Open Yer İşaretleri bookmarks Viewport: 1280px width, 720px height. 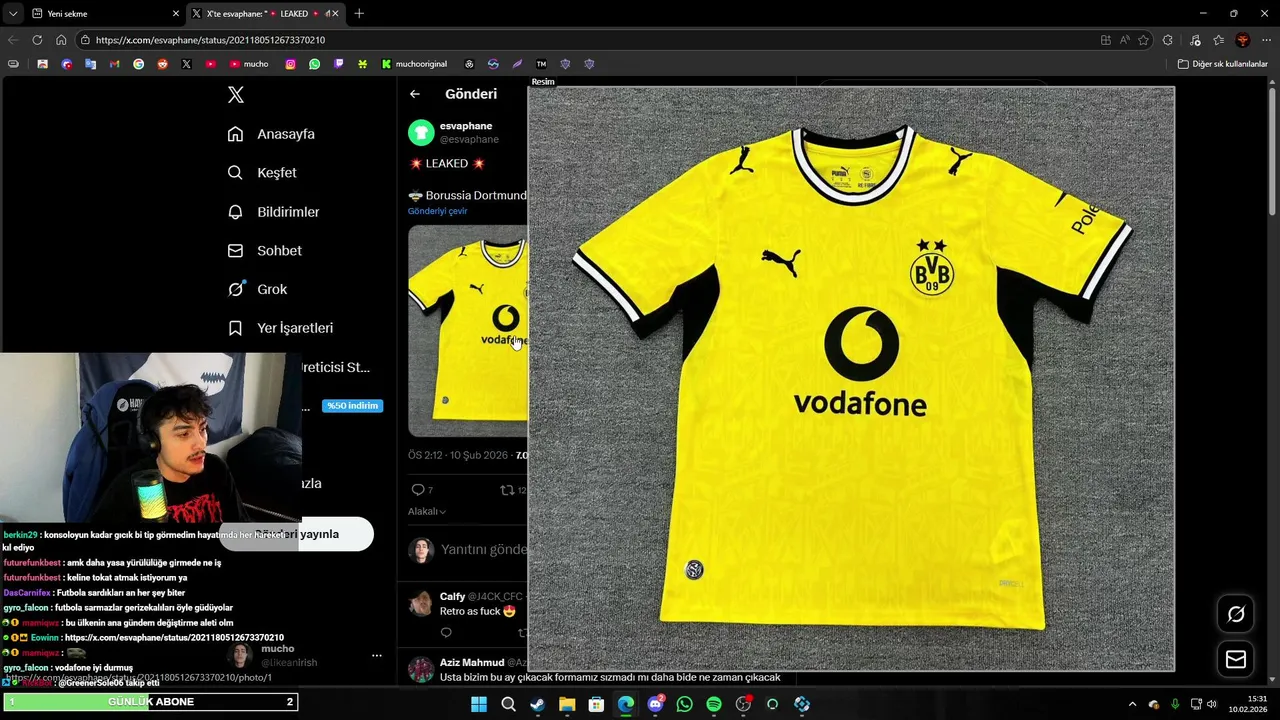[x=280, y=328]
